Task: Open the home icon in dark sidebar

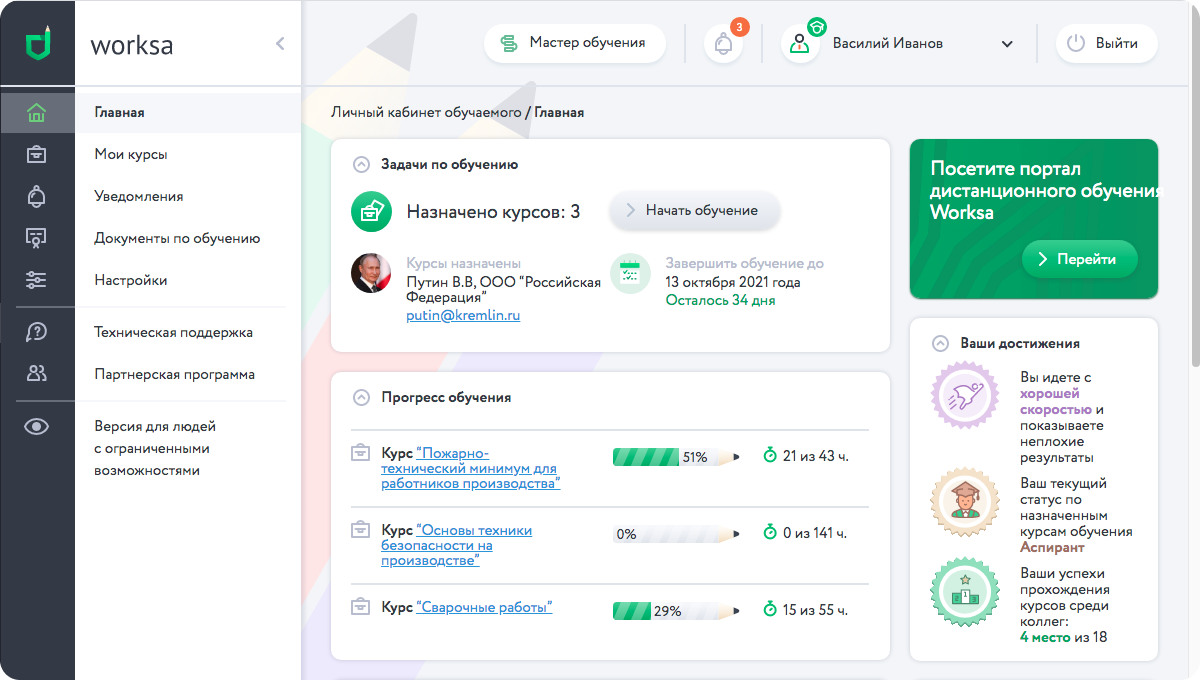Action: click(x=37, y=113)
